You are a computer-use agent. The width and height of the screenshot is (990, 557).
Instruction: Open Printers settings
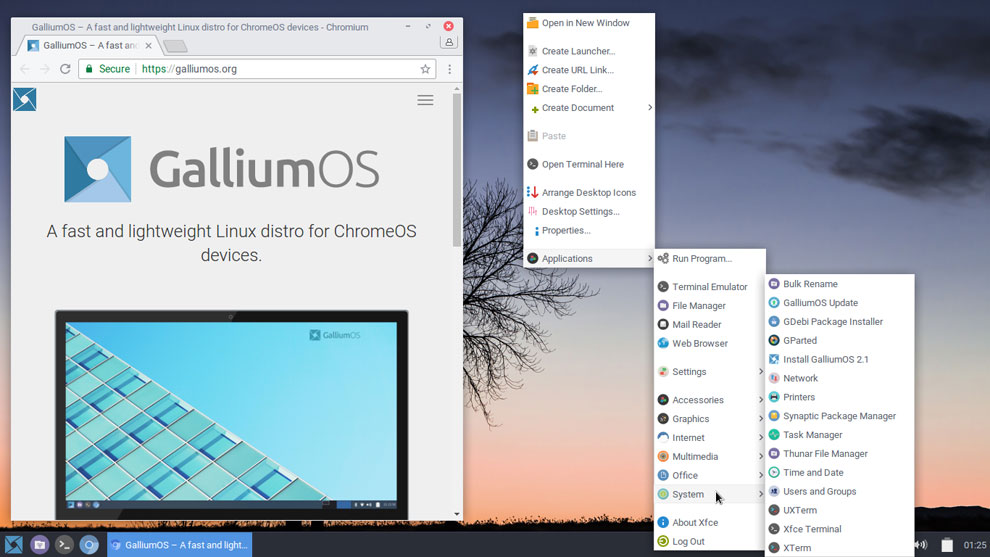839,397
